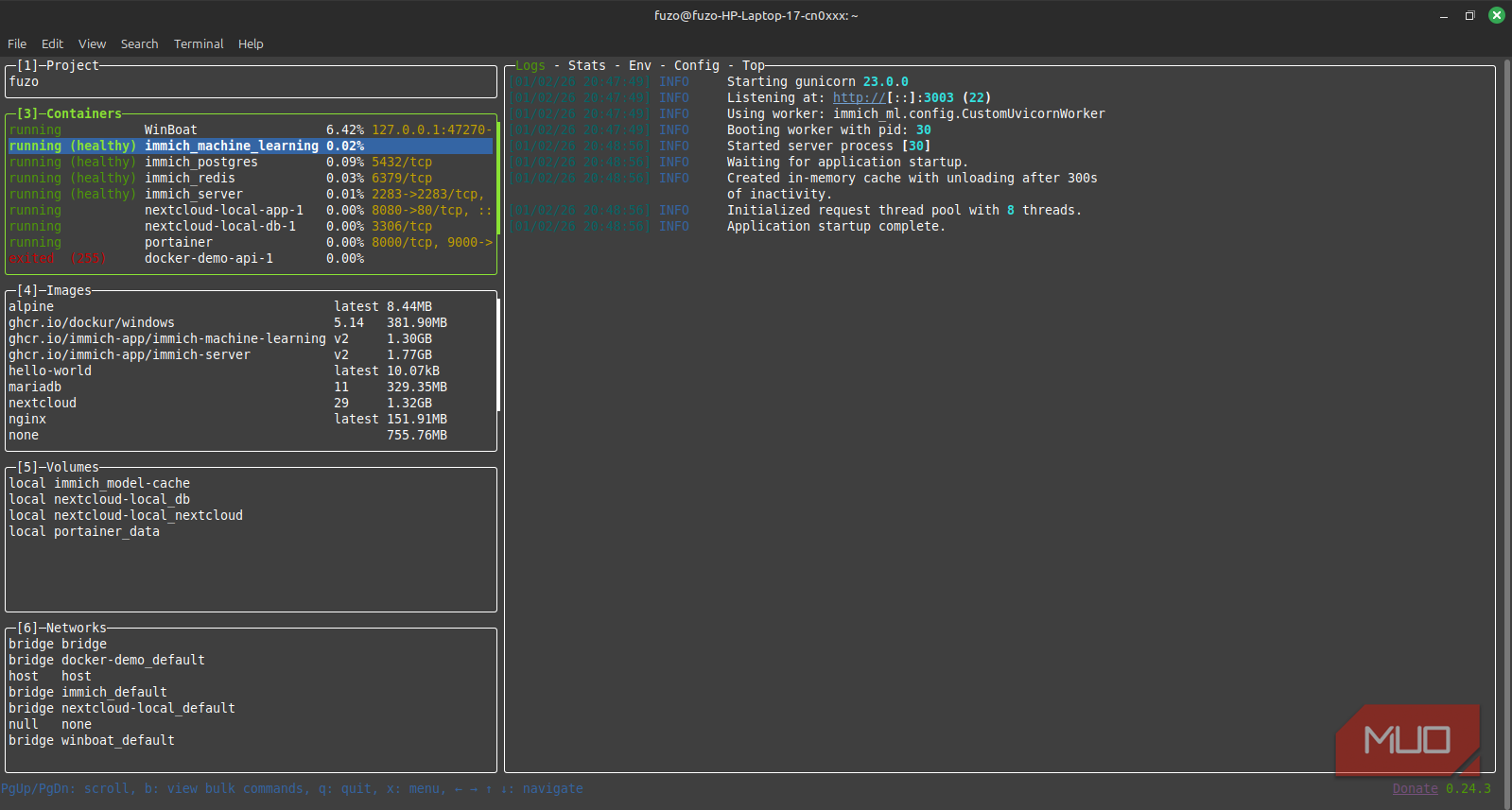Image resolution: width=1512 pixels, height=810 pixels.
Task: Click the keybinding hint text at bottom
Action: coord(291,788)
